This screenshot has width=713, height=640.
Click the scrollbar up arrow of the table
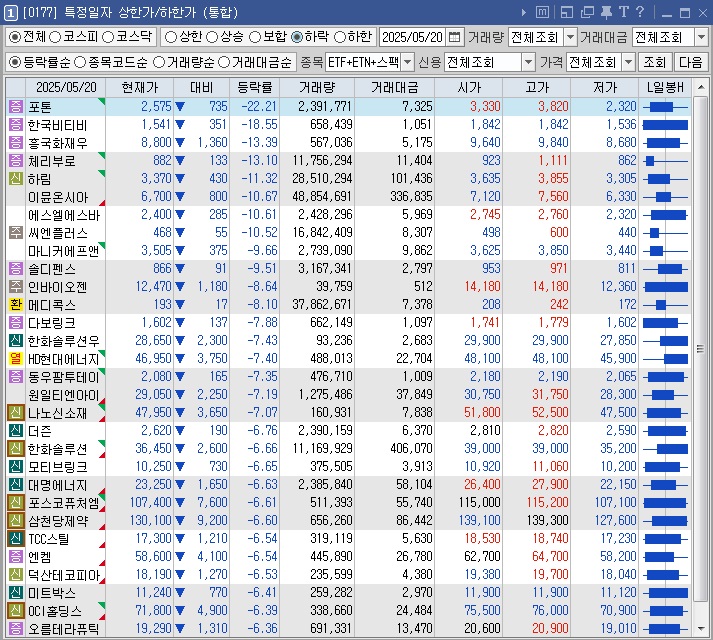(700, 86)
